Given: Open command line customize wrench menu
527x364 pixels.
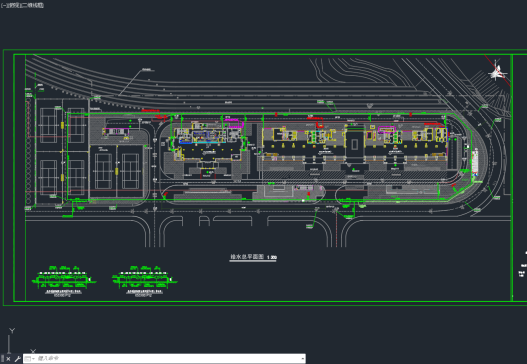Looking at the screenshot, I should tap(17, 359).
